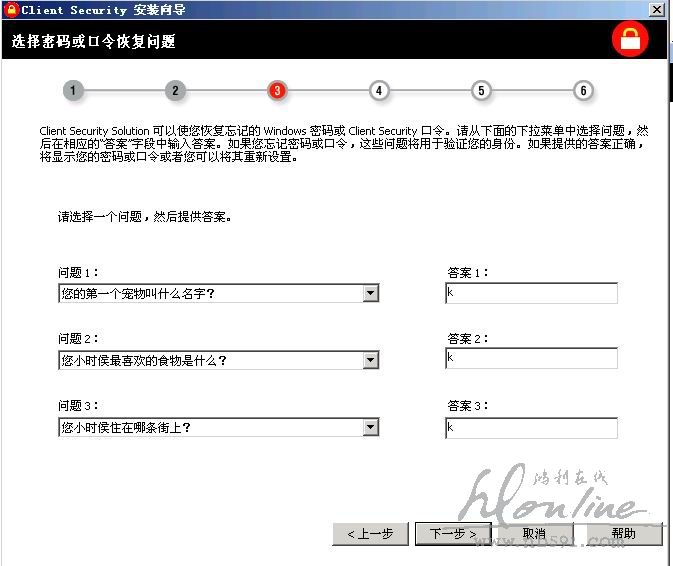Select step 5 circle in wizard progress
The height and width of the screenshot is (566, 673).
click(481, 91)
